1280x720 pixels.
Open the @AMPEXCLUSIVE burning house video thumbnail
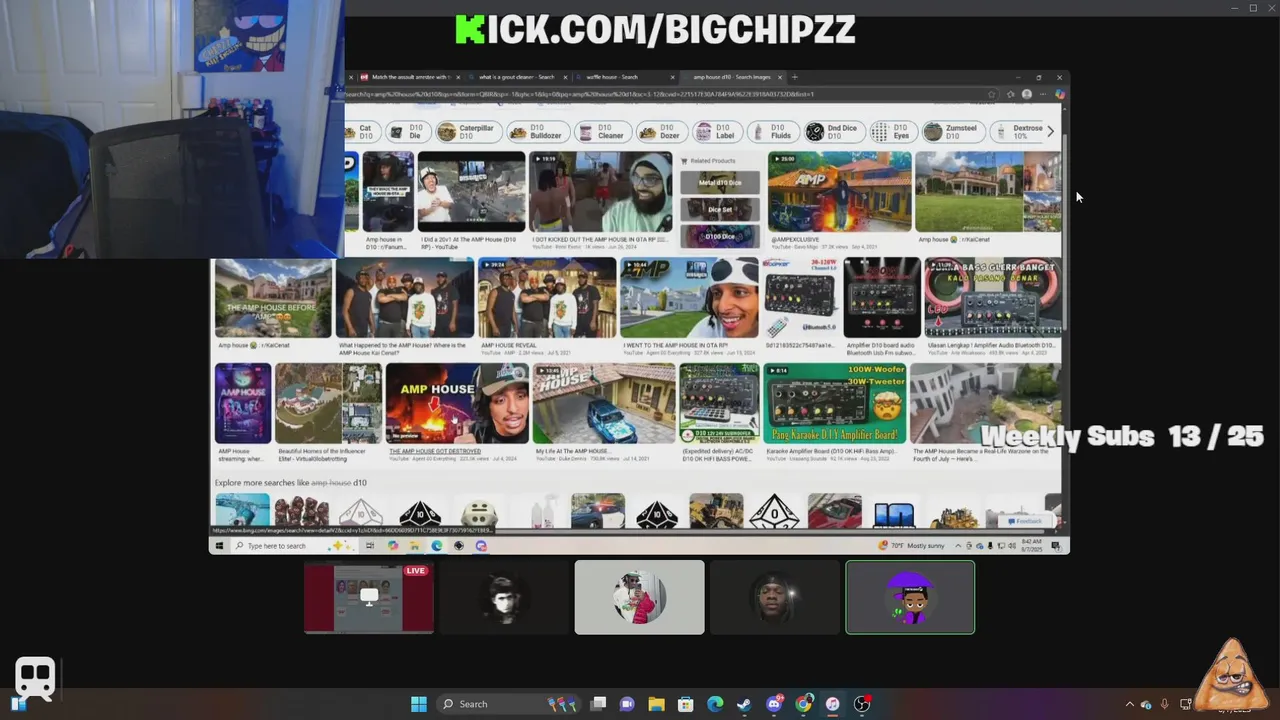pyautogui.click(x=840, y=191)
